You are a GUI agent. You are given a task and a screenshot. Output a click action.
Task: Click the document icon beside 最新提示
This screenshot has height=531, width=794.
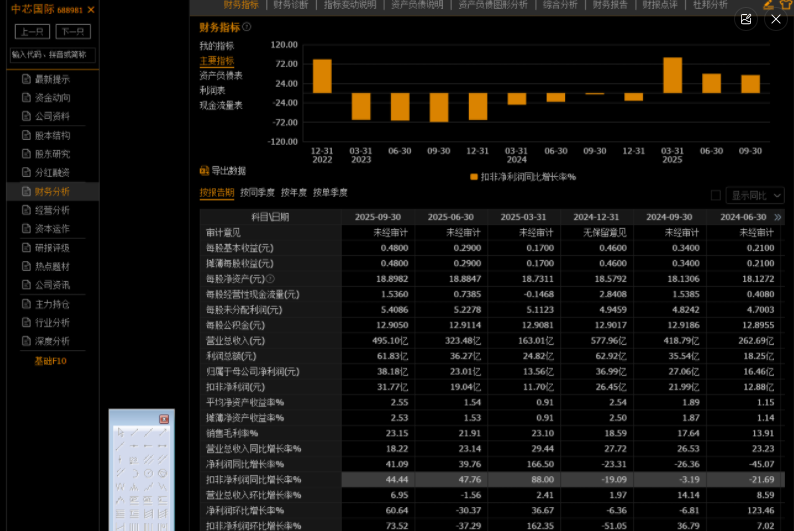[26, 79]
